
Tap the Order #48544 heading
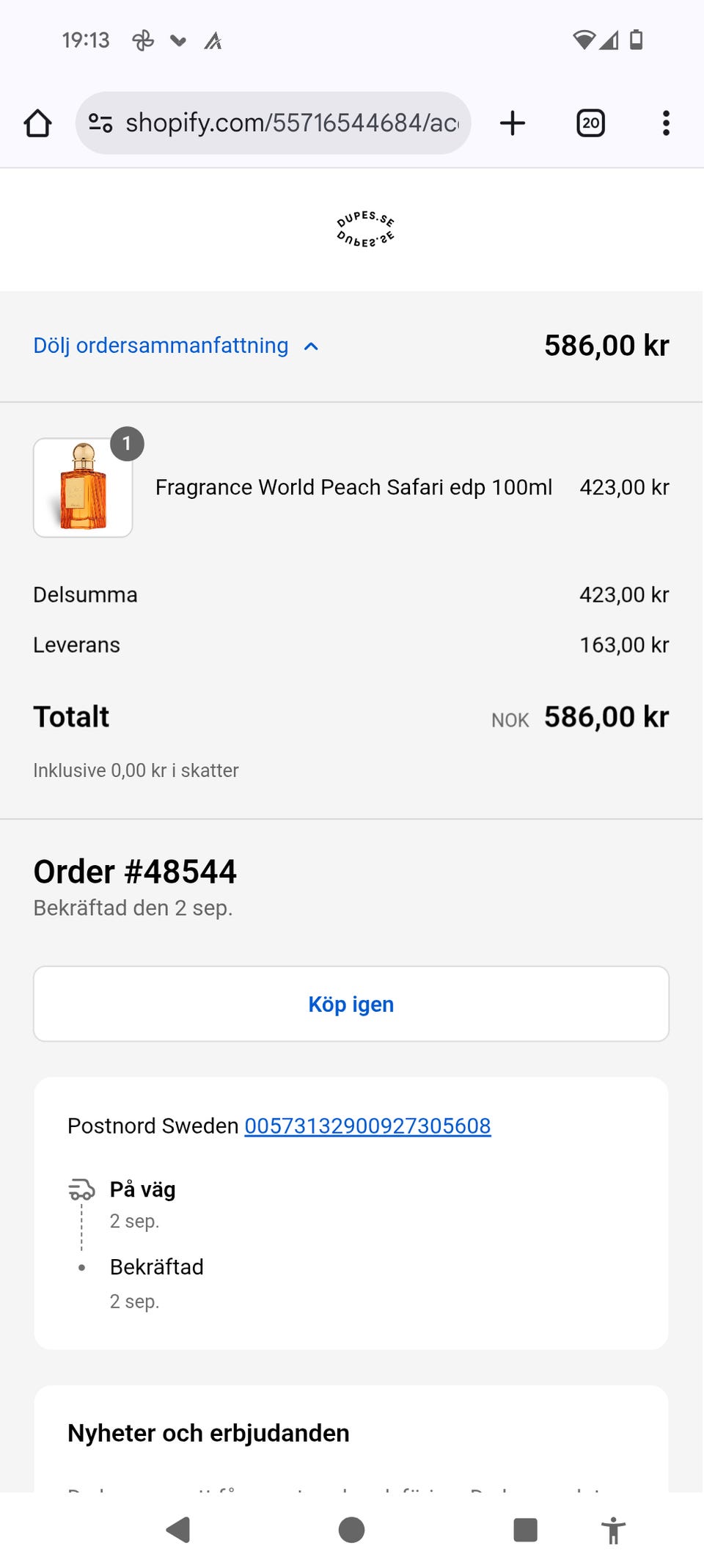(x=135, y=872)
